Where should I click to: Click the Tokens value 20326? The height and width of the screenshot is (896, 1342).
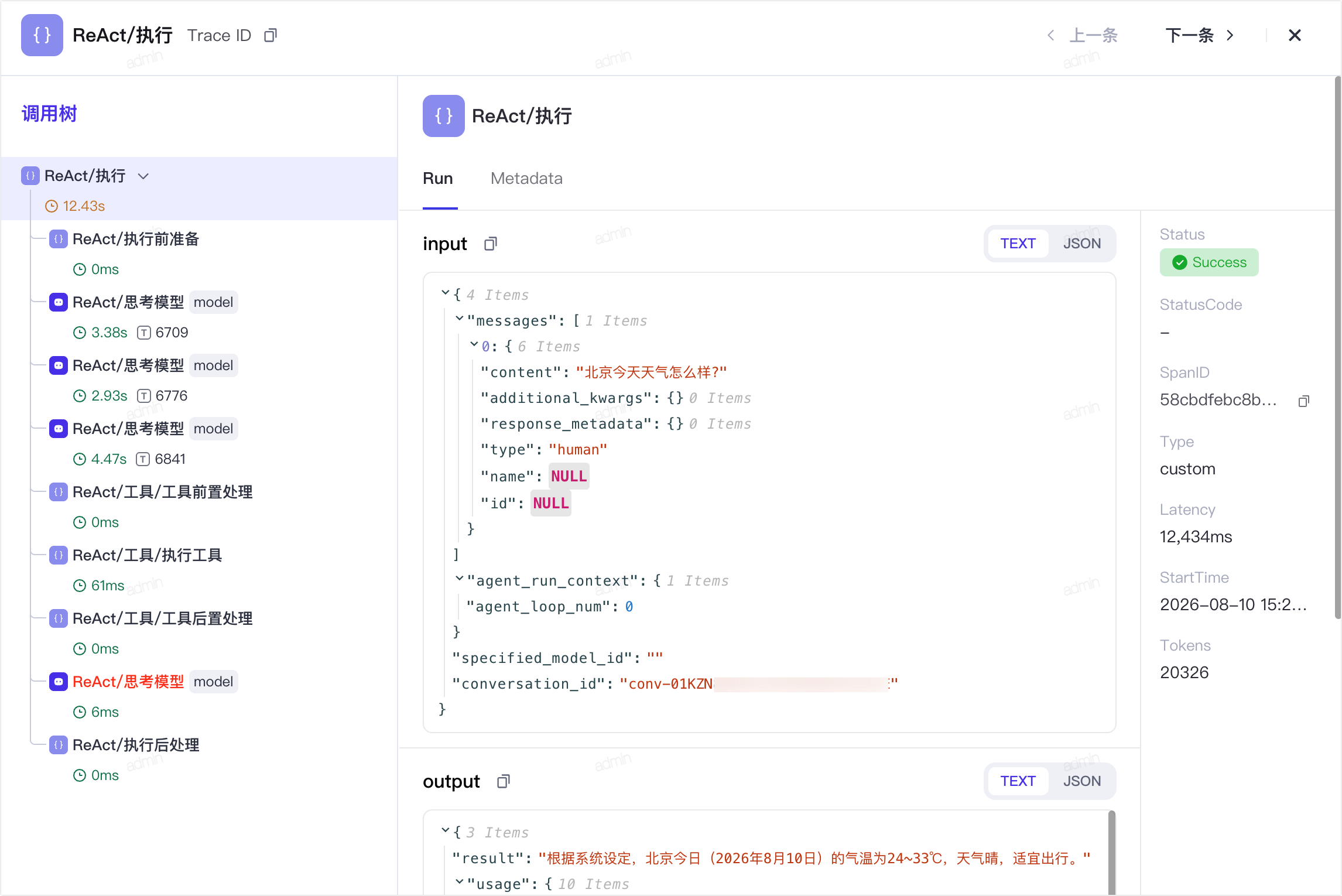pyautogui.click(x=1184, y=673)
